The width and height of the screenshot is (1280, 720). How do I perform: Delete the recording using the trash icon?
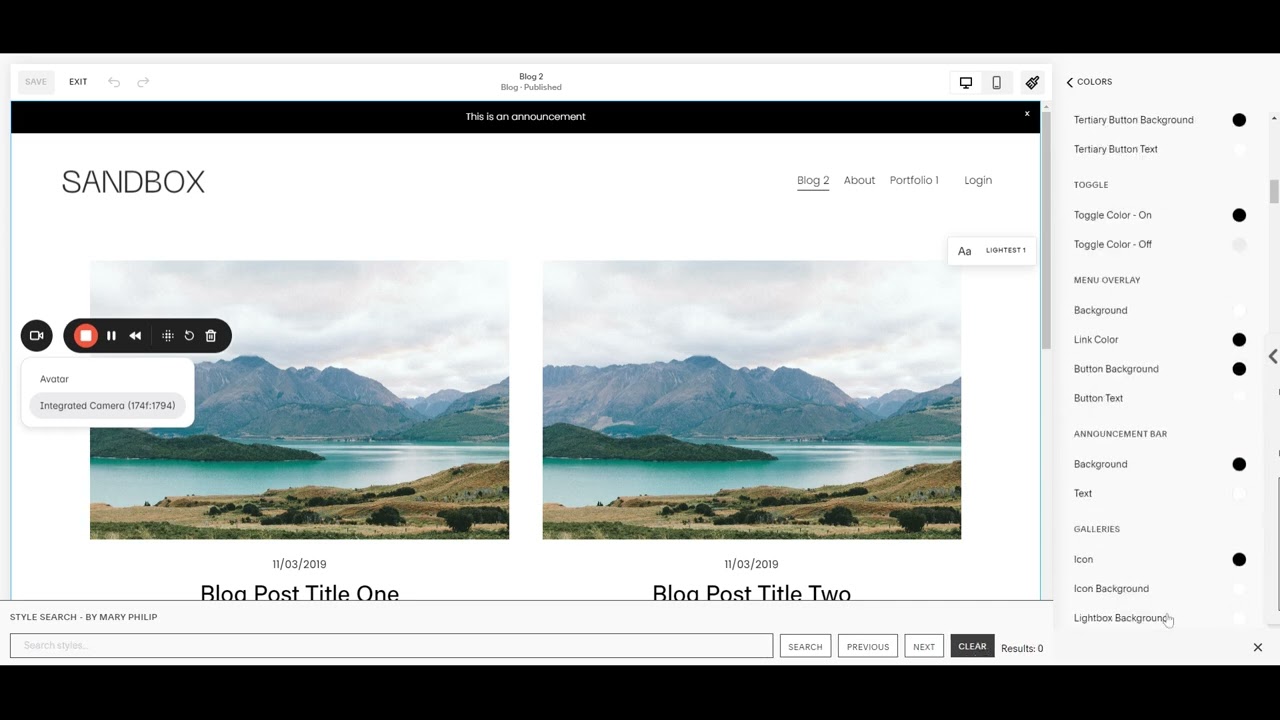[x=211, y=336]
